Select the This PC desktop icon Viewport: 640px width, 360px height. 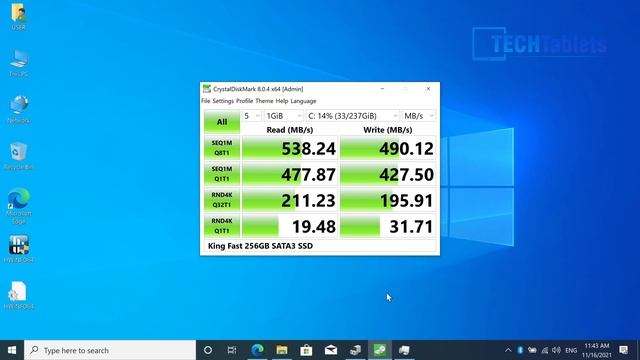19,64
